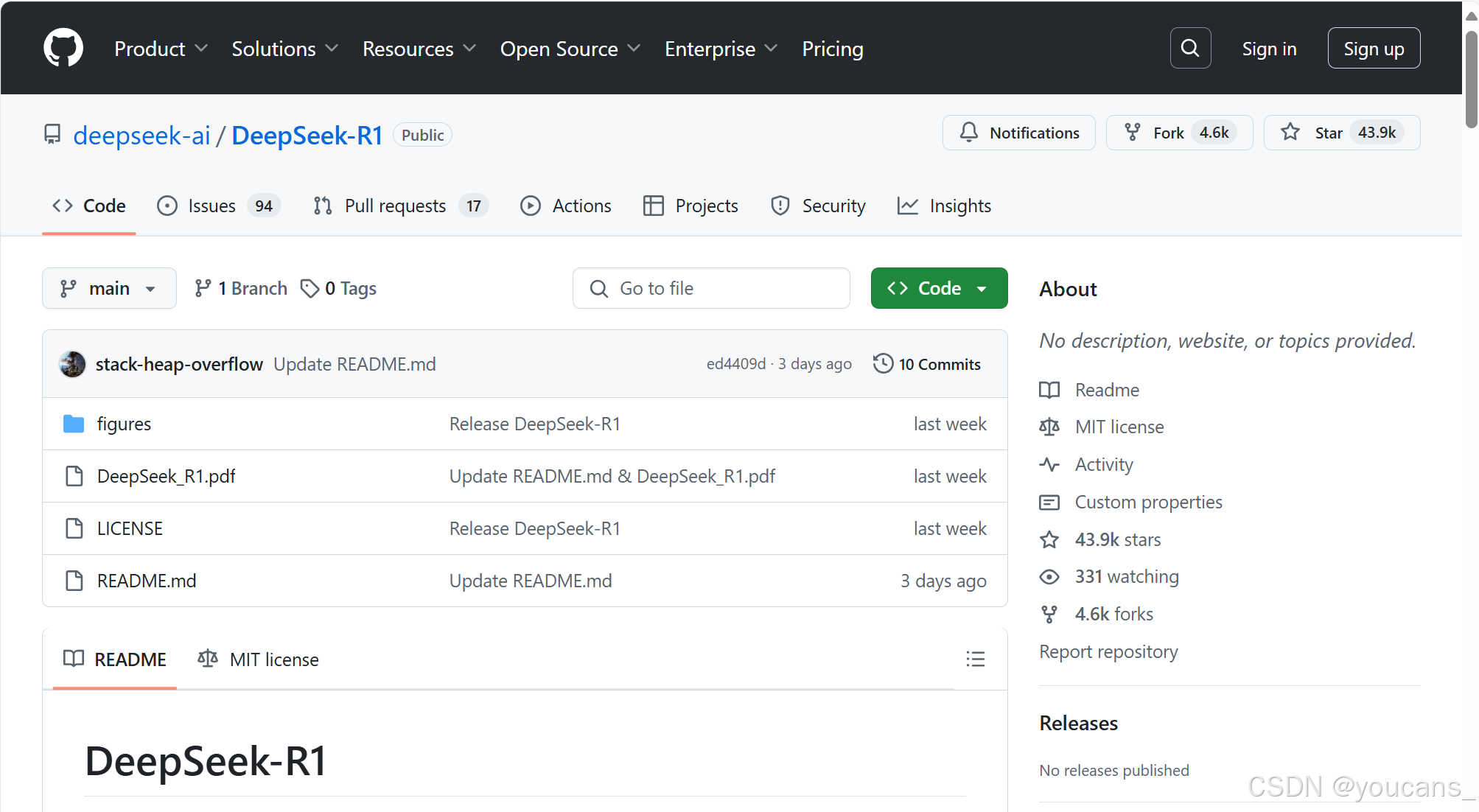Open the Security tab
This screenshot has height=812, width=1479.
coord(818,206)
